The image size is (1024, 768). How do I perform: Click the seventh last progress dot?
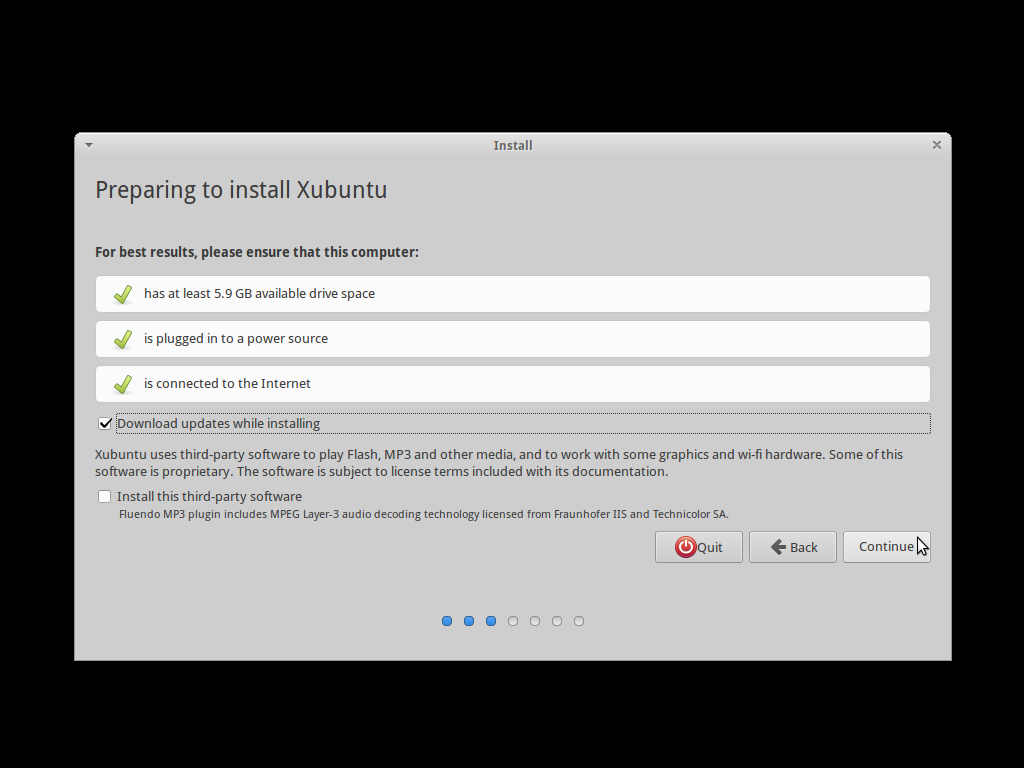click(x=579, y=621)
